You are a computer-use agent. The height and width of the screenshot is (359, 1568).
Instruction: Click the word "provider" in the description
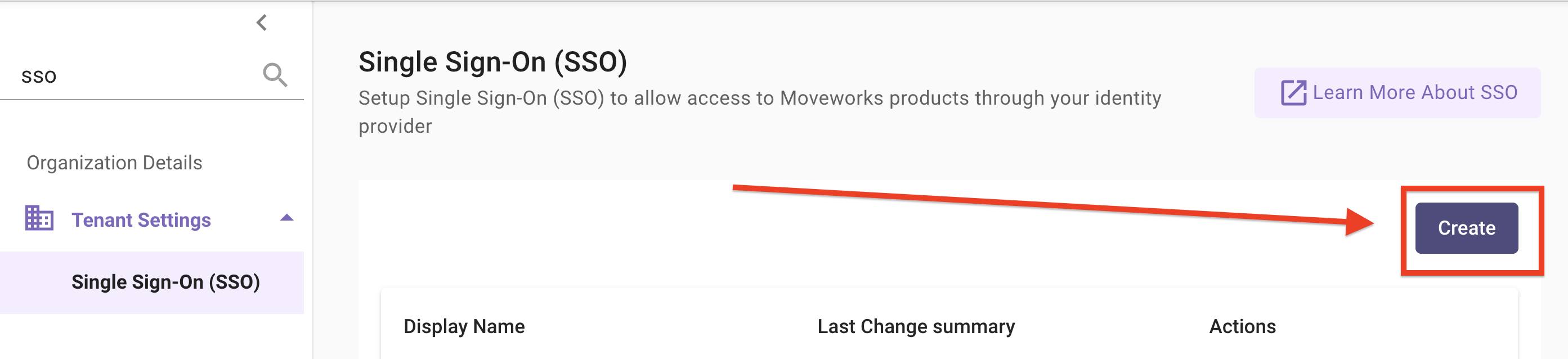395,127
